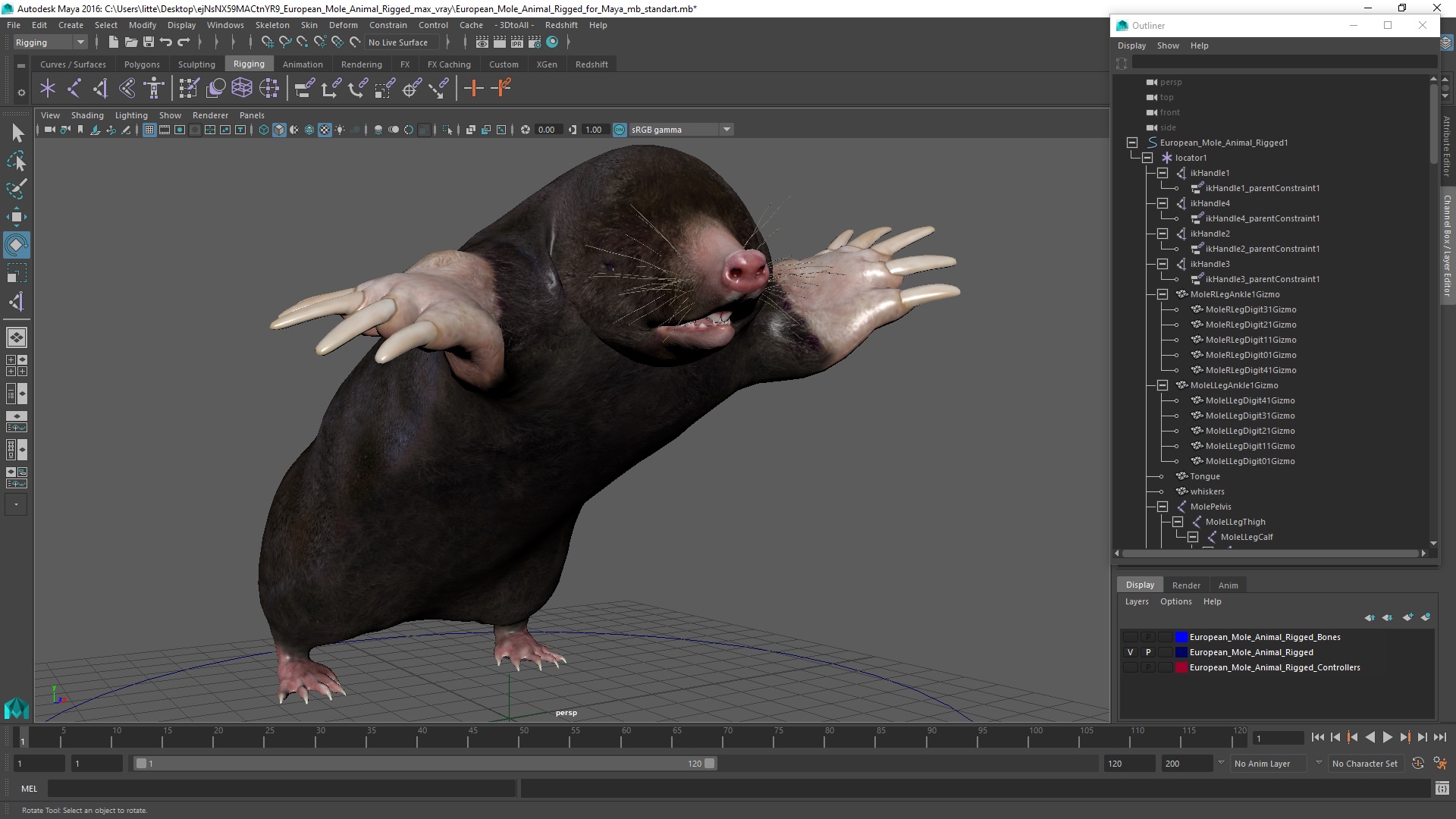Pick the Paint selection tool
Image resolution: width=1456 pixels, height=819 pixels.
click(x=17, y=190)
